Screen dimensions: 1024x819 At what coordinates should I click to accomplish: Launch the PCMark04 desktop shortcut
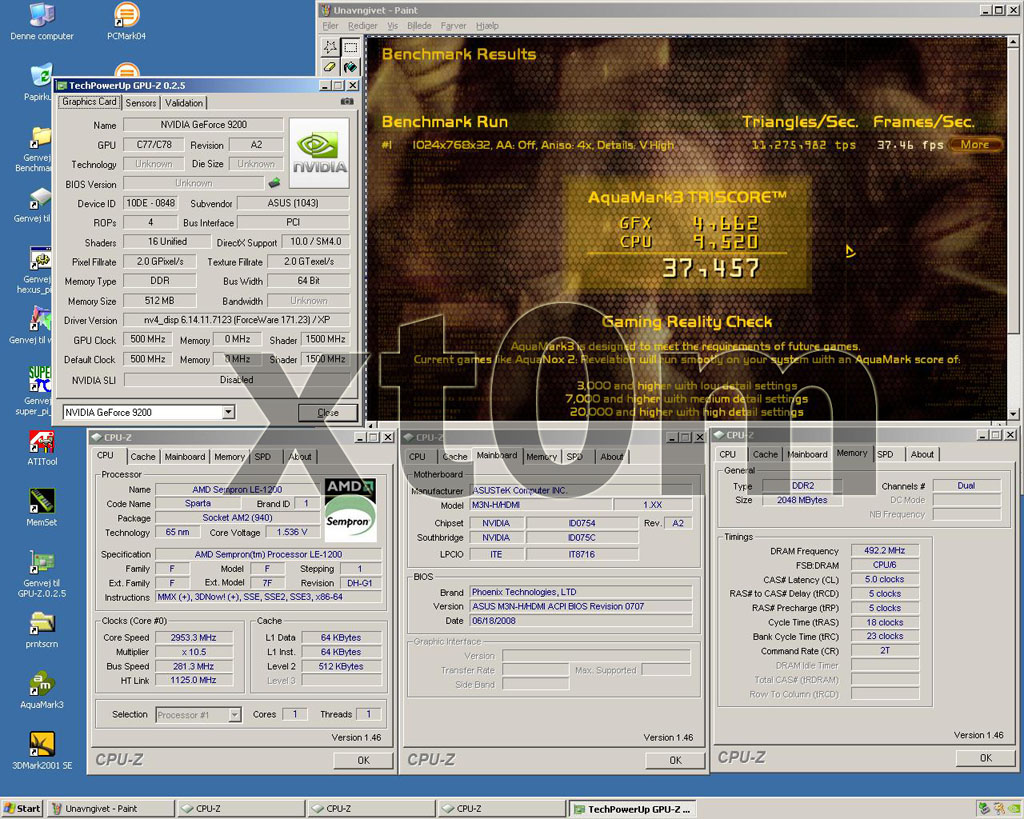[127, 22]
